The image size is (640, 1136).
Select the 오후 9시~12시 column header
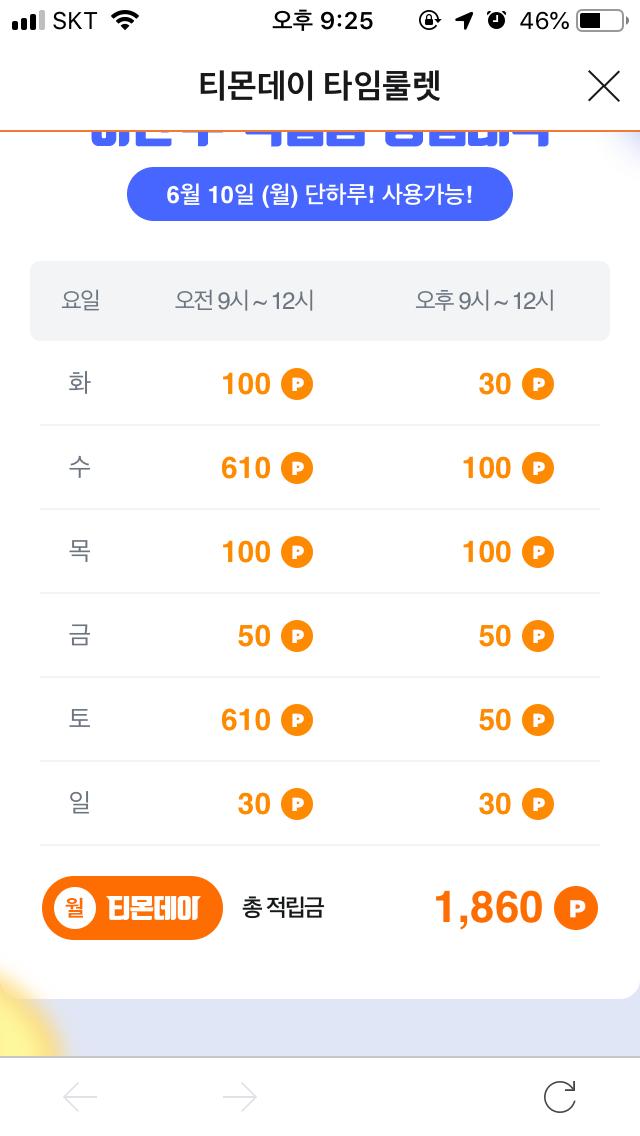(x=485, y=300)
